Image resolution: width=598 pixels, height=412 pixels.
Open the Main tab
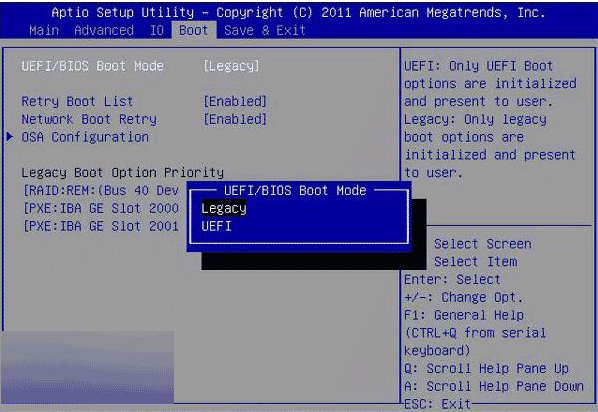pyautogui.click(x=44, y=30)
